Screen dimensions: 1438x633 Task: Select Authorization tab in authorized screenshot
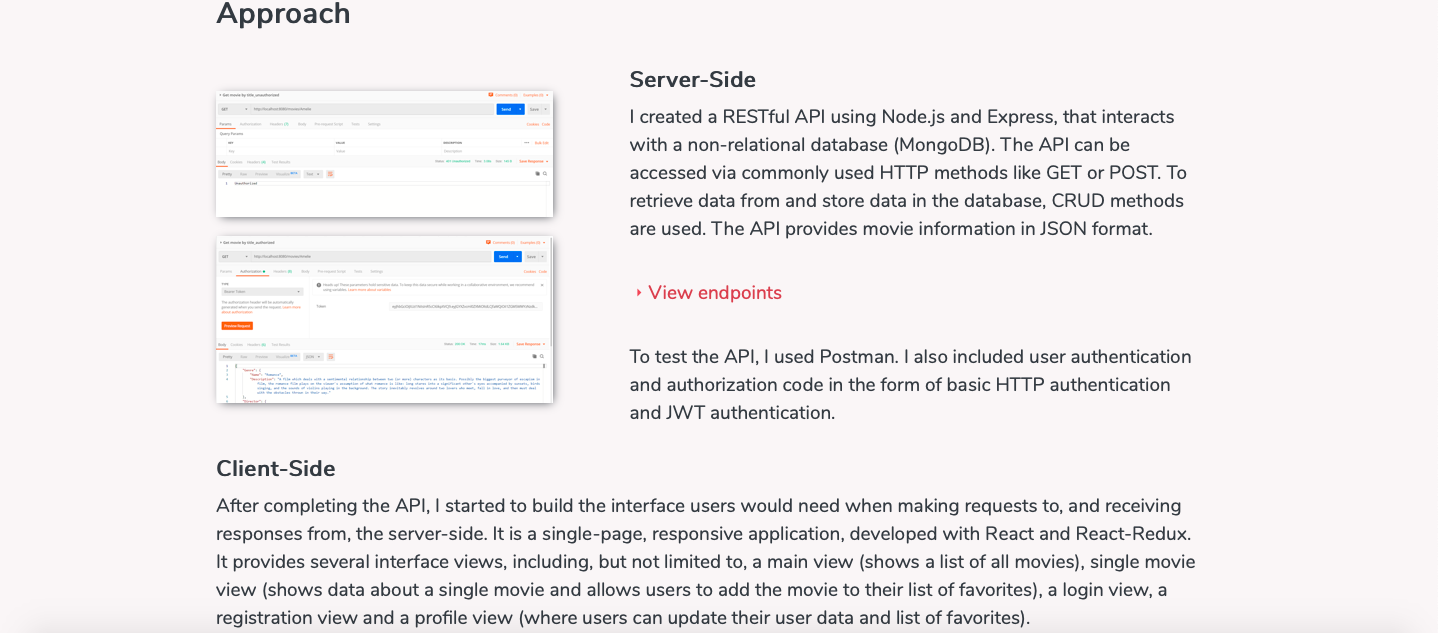pyautogui.click(x=252, y=271)
